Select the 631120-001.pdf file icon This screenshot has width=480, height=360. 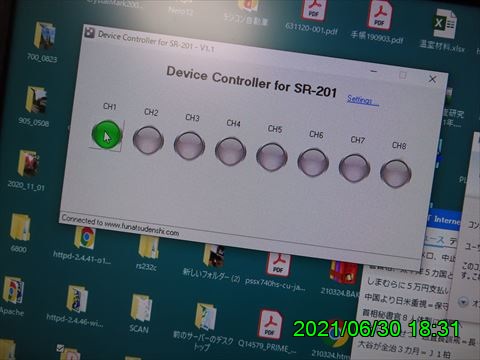tap(313, 10)
